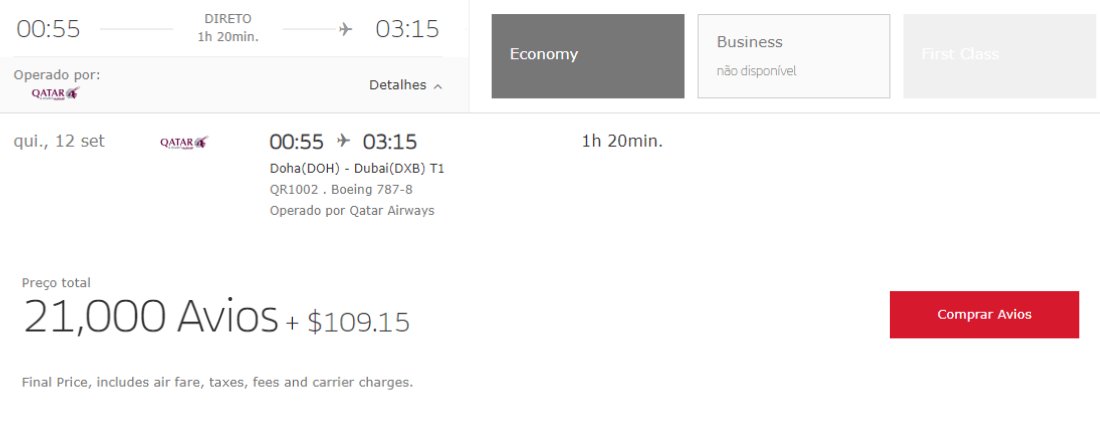Click the plane icon between detailed 00:55 and 03:15
Image resolution: width=1100 pixels, height=446 pixels.
343,141
